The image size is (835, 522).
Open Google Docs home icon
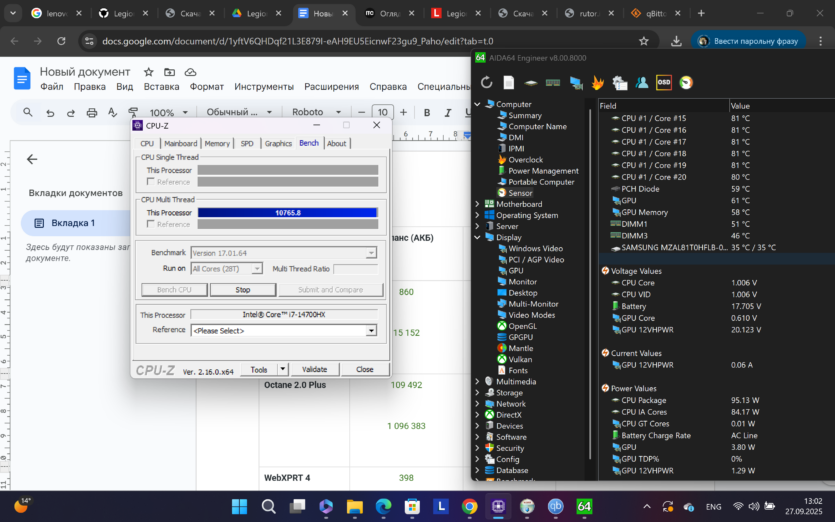click(22, 78)
